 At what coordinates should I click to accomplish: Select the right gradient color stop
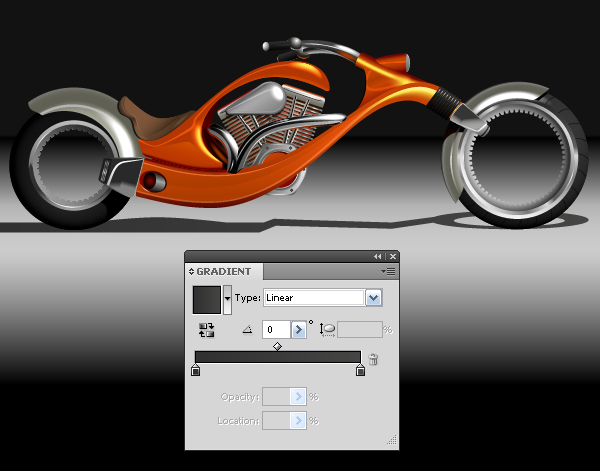pyautogui.click(x=360, y=370)
